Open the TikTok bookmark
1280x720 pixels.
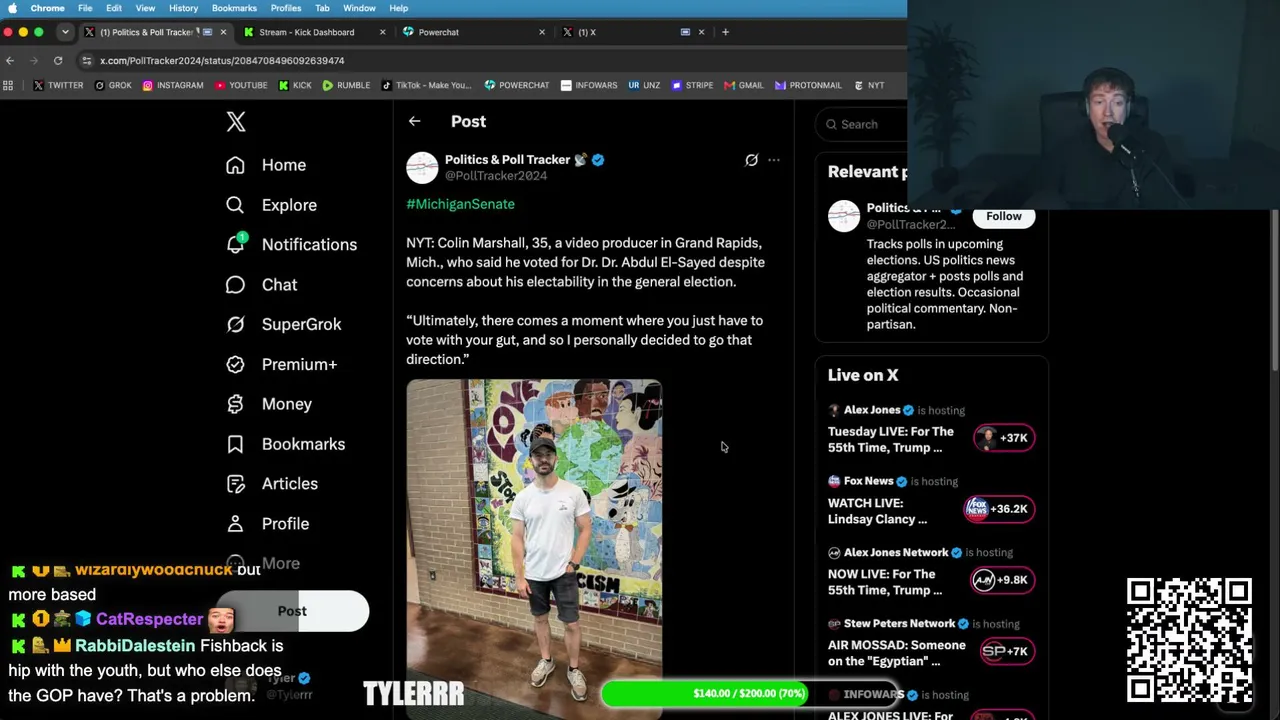pyautogui.click(x=426, y=85)
